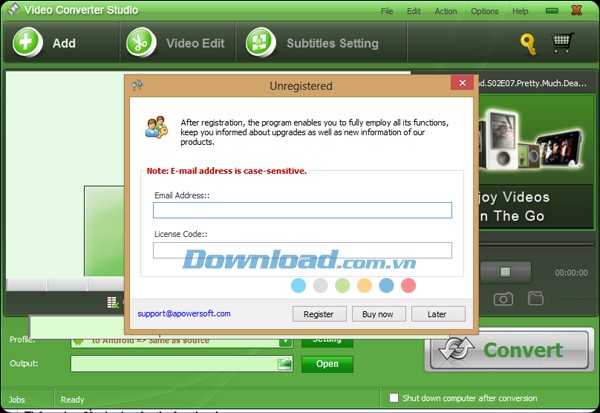Click the support@apowersoft.com email link
The height and width of the screenshot is (413, 600).
click(184, 313)
